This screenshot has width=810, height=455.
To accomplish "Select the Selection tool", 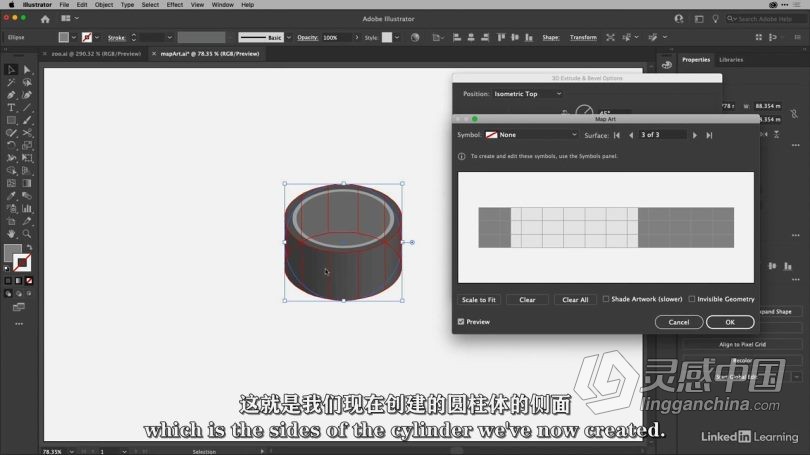I will pos(11,70).
